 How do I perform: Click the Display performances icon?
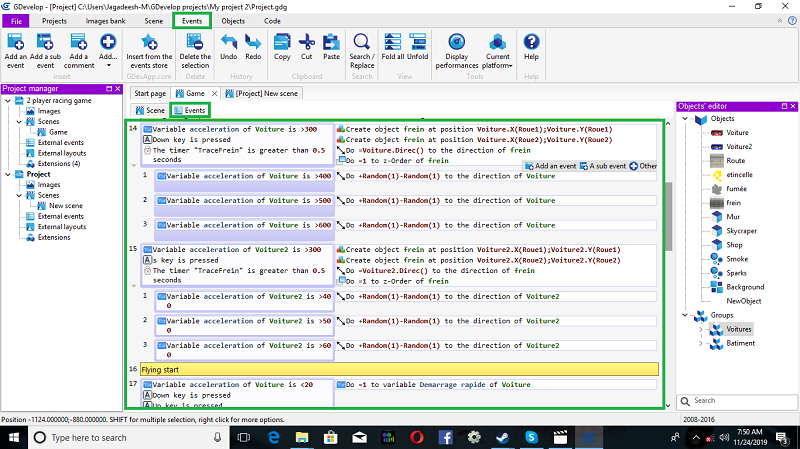[457, 43]
